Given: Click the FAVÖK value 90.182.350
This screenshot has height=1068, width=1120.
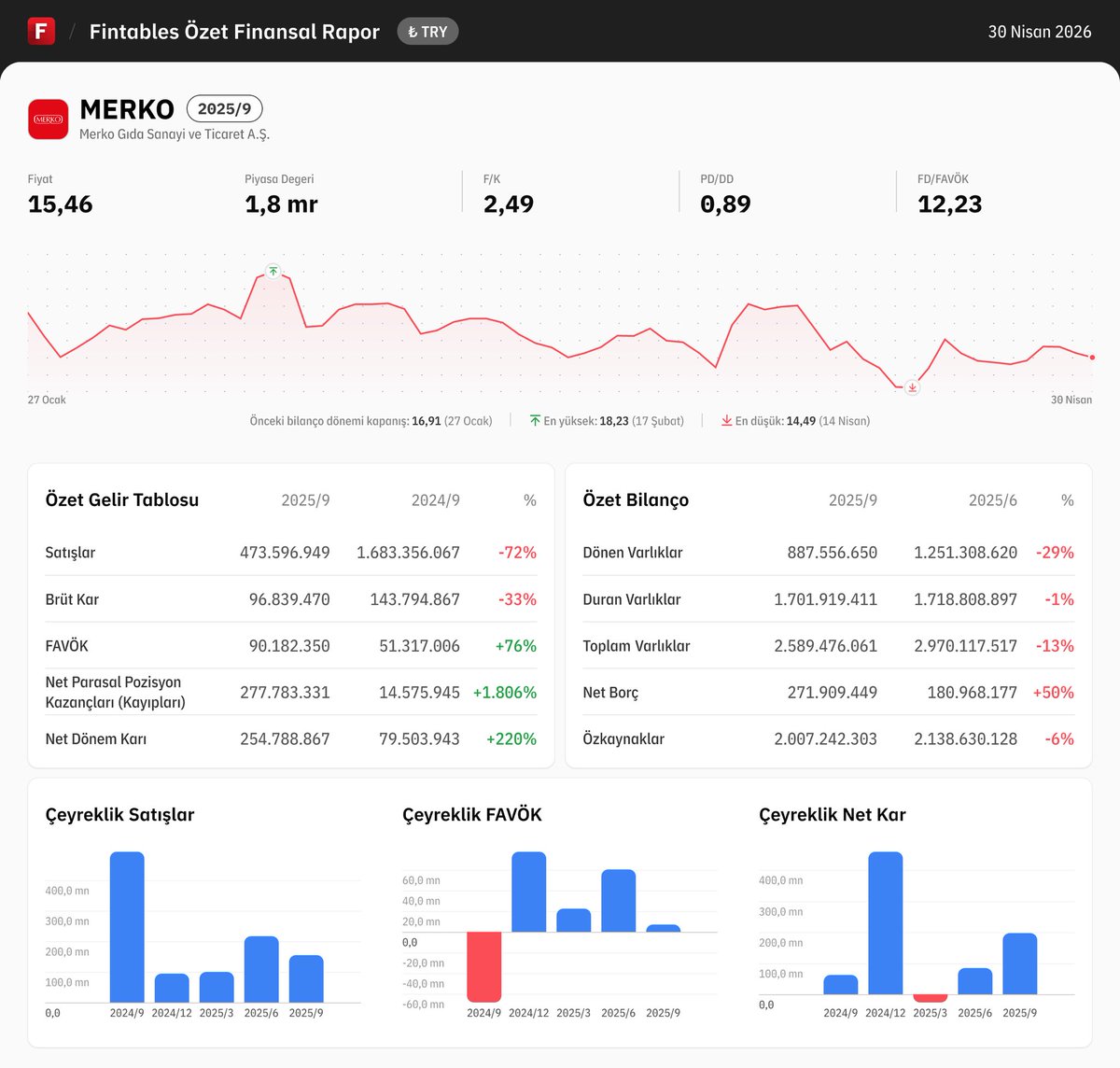Looking at the screenshot, I should point(289,646).
